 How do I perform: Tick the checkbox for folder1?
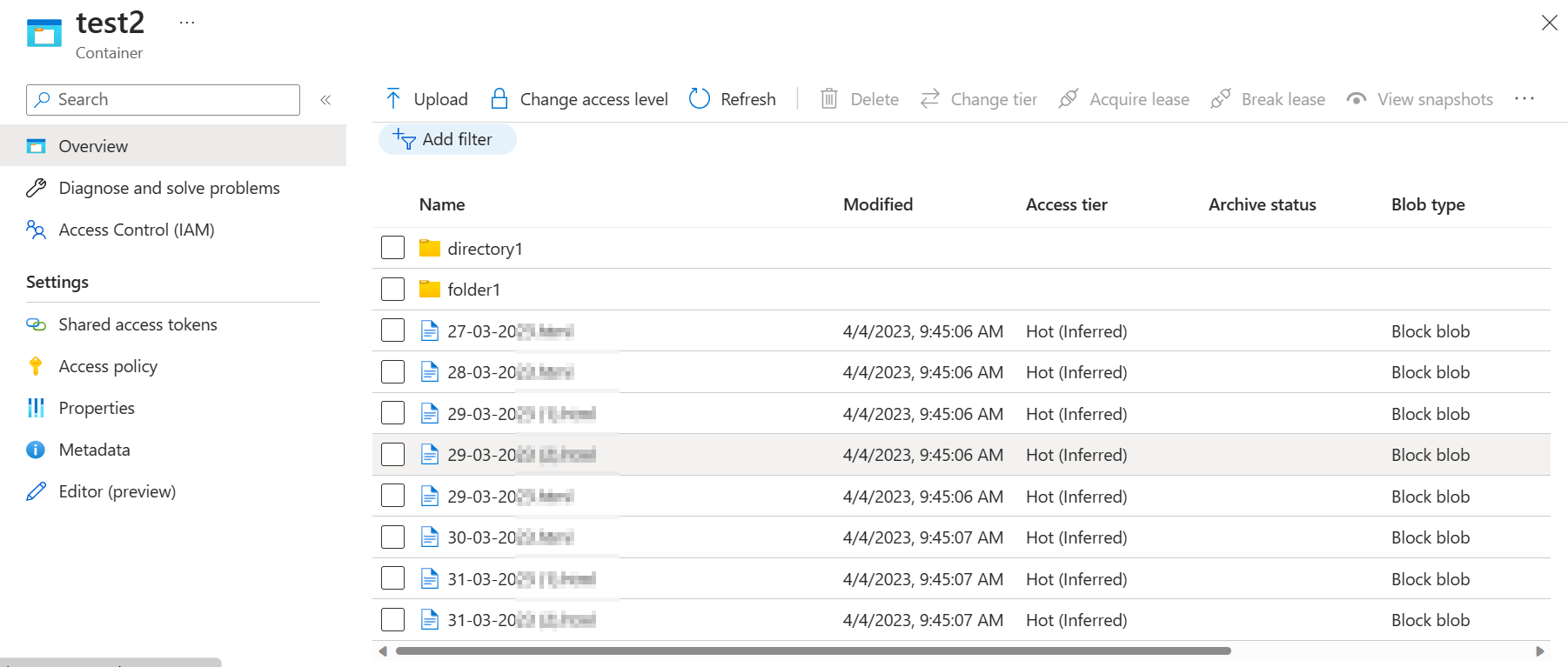pos(392,289)
